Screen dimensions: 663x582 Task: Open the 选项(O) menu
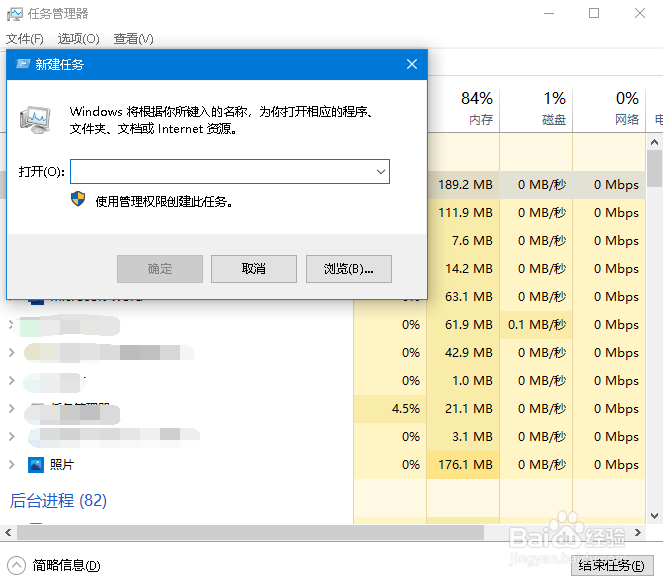tap(79, 39)
